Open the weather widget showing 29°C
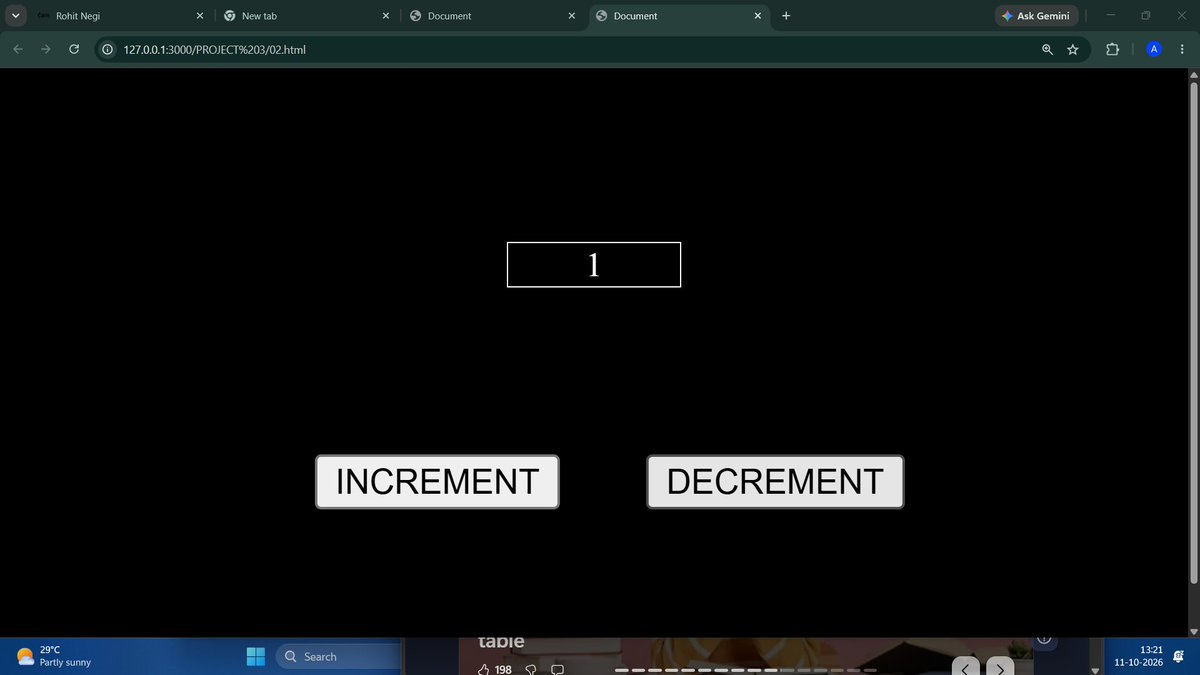This screenshot has width=1200, height=675. point(55,656)
